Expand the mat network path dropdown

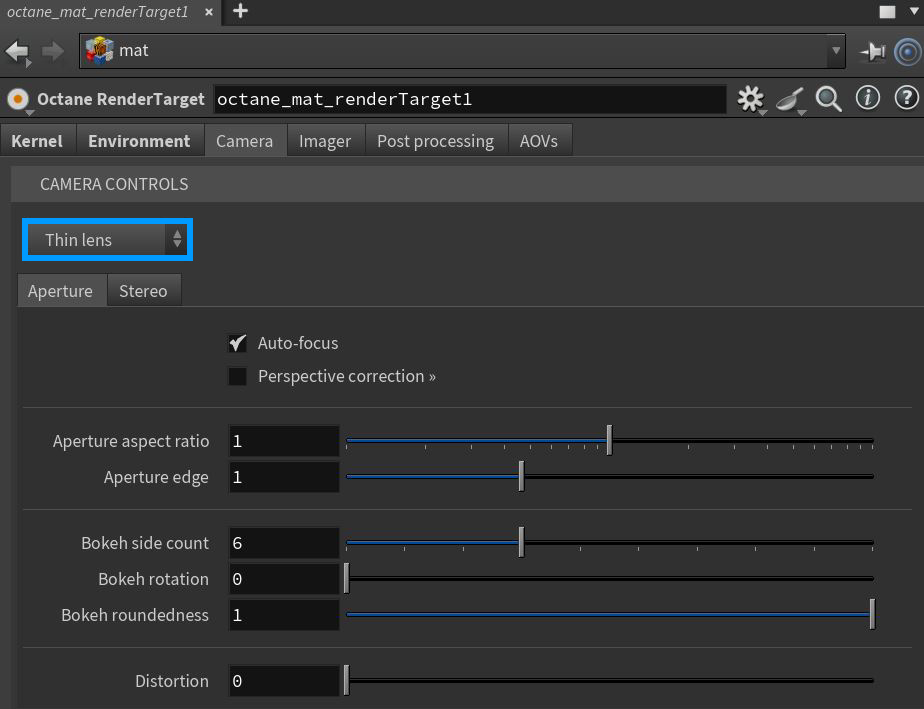[x=836, y=50]
